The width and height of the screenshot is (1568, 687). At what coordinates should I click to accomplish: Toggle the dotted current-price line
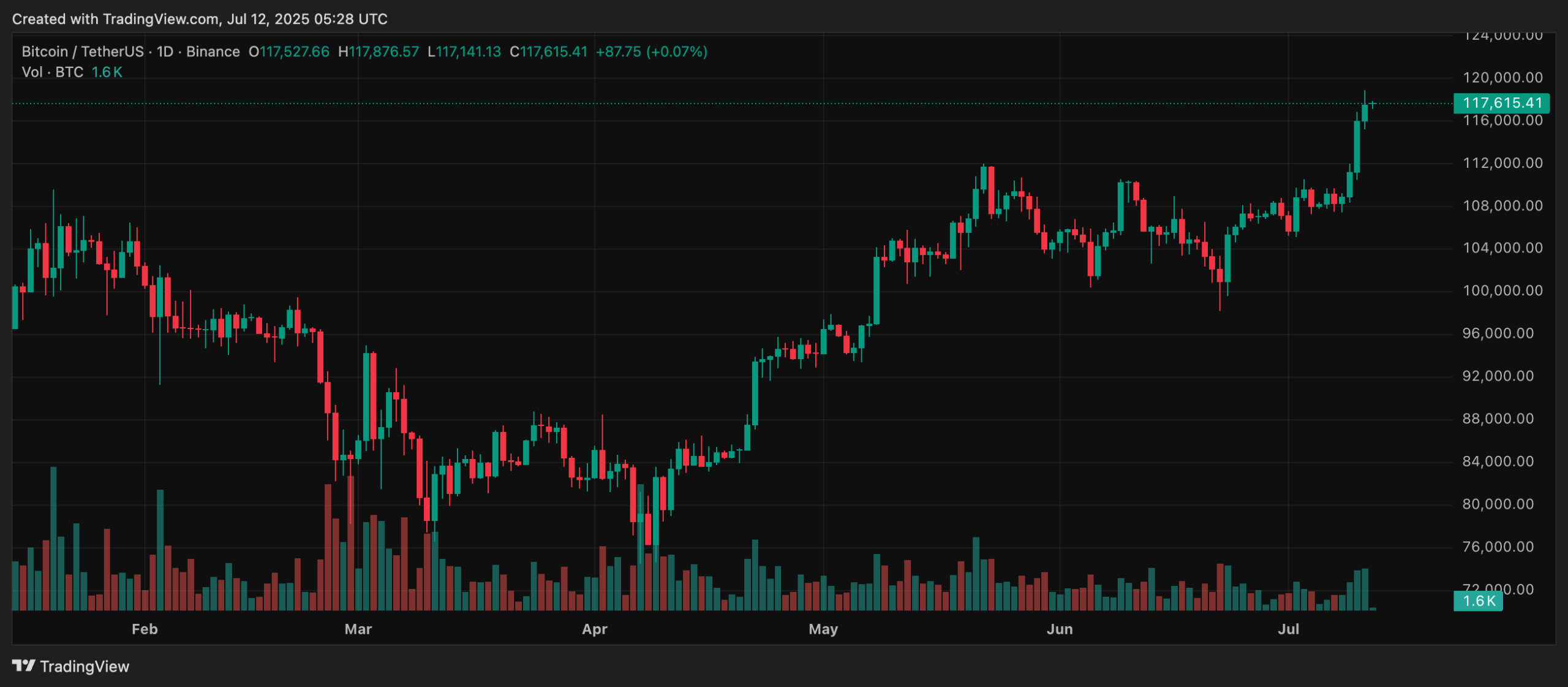[735, 104]
